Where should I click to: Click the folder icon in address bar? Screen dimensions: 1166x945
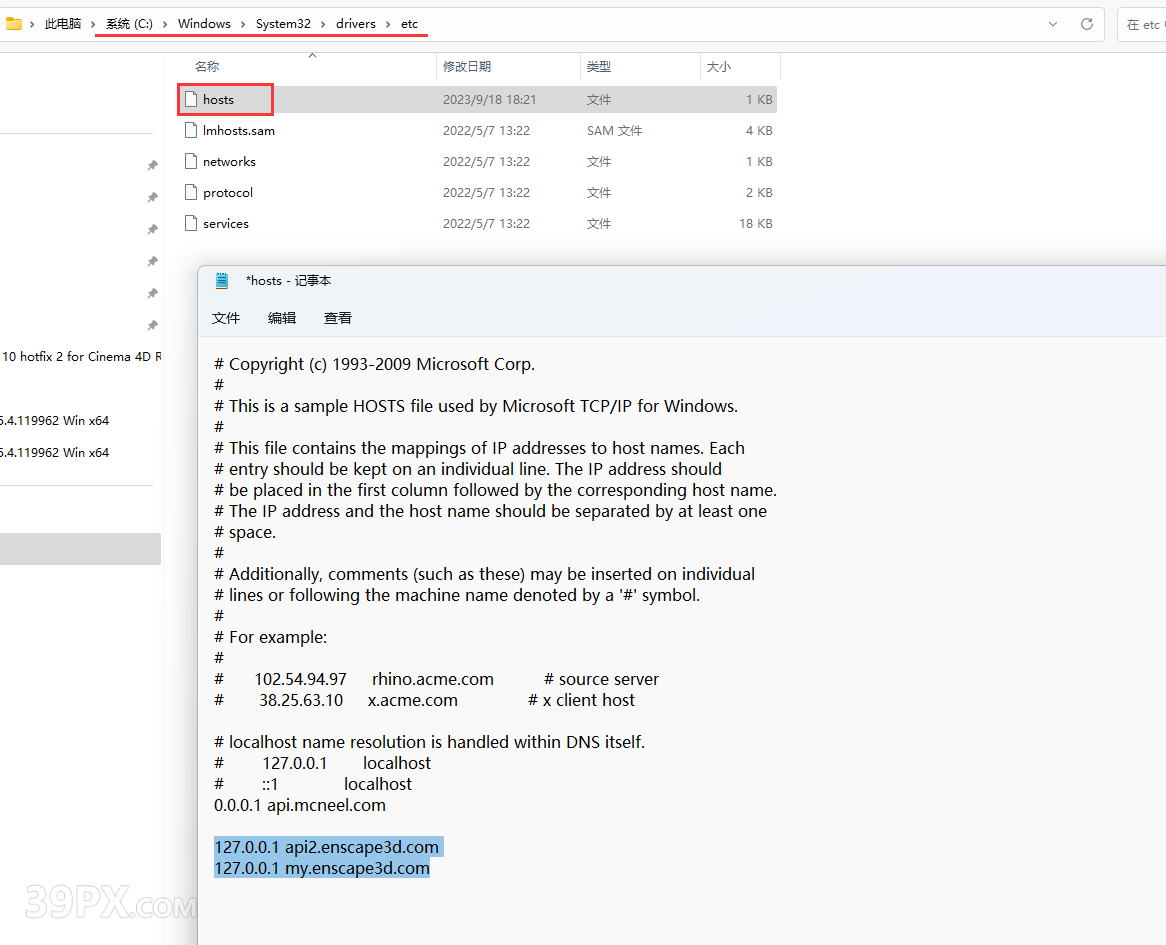13,24
